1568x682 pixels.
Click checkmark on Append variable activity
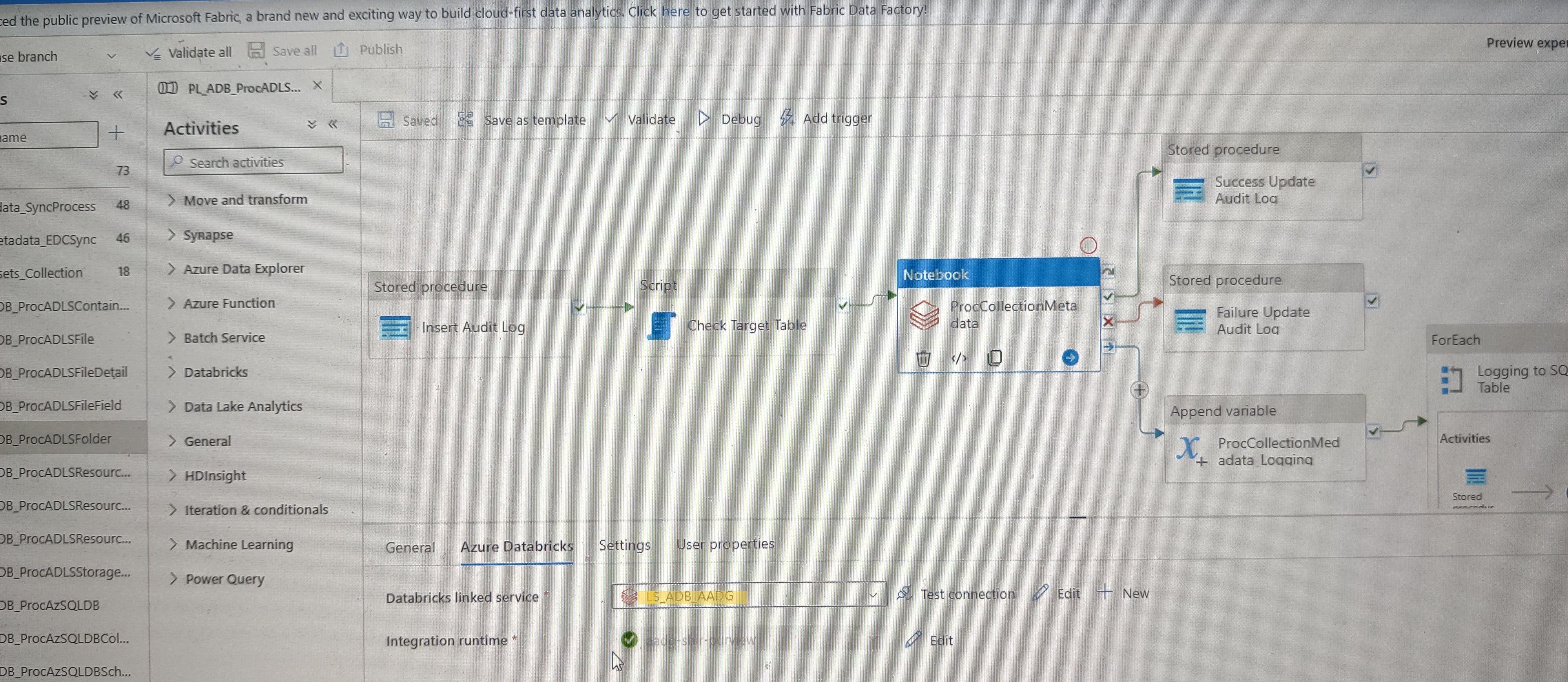(x=1373, y=432)
